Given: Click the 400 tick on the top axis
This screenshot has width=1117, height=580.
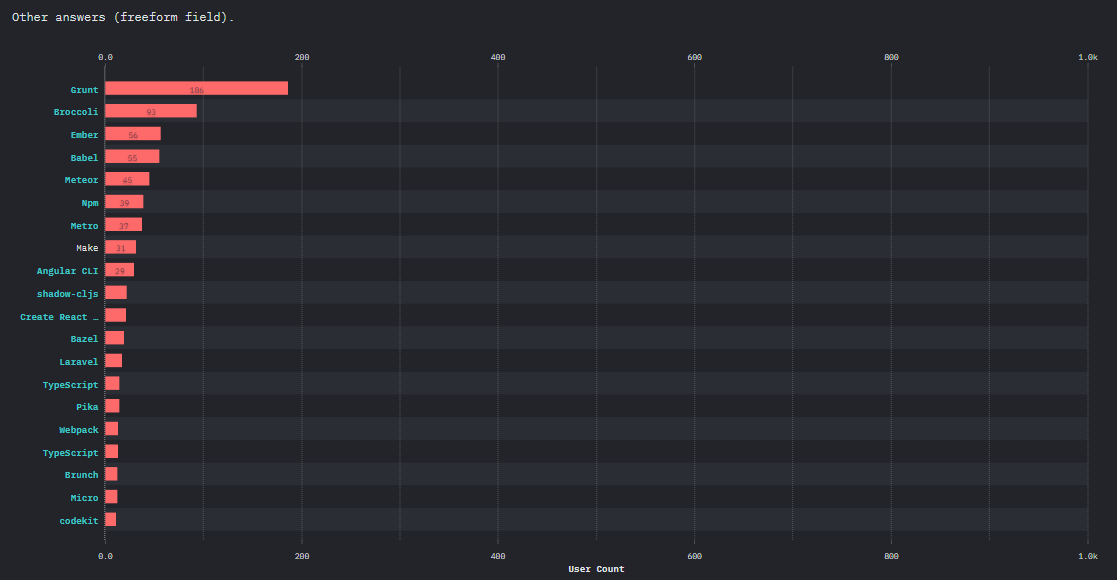Looking at the screenshot, I should click(498, 57).
